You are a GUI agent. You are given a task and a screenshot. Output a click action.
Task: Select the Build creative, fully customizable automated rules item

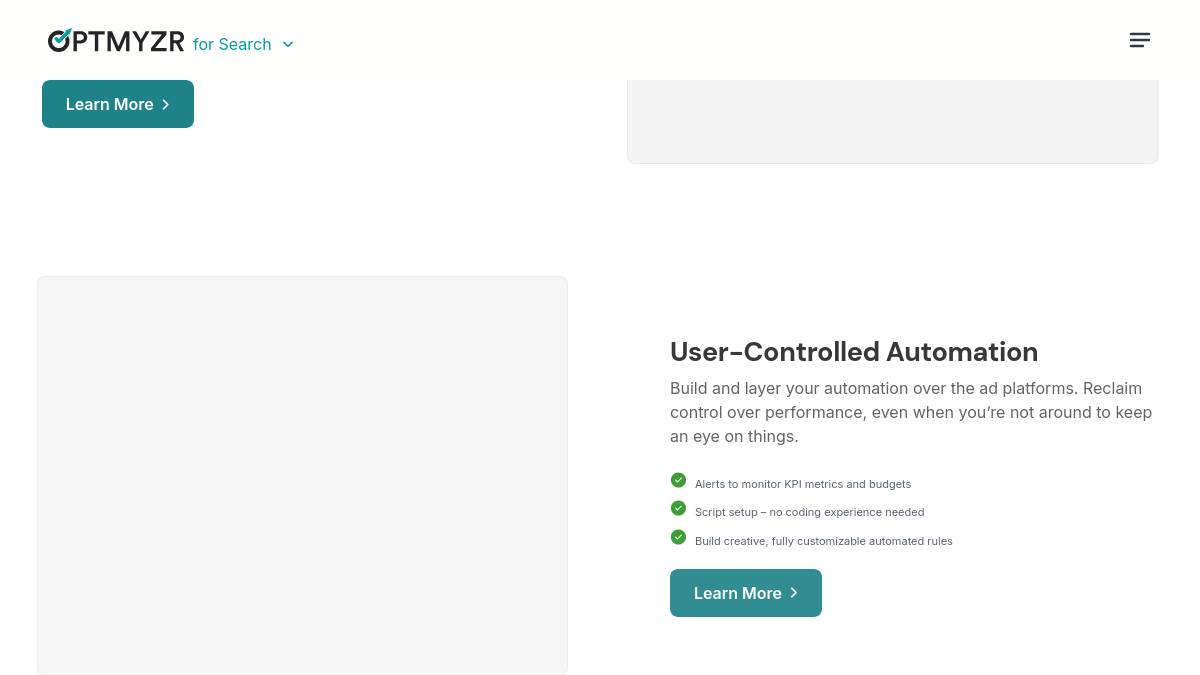pos(823,541)
